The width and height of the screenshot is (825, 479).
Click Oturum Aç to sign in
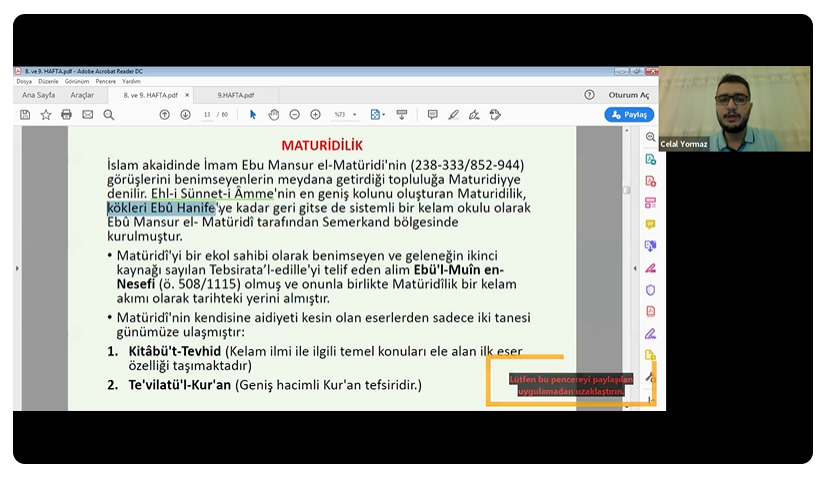pos(628,95)
